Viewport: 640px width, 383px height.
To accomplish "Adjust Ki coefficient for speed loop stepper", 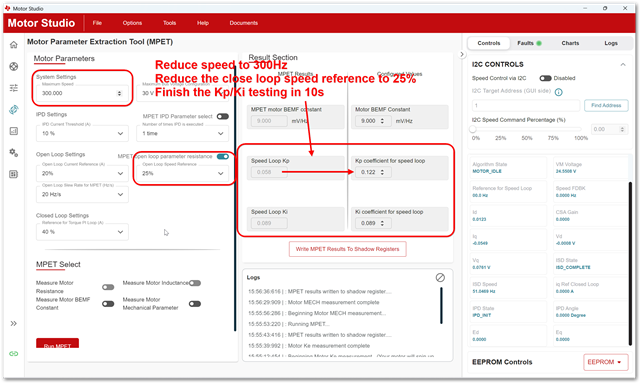I will [382, 223].
